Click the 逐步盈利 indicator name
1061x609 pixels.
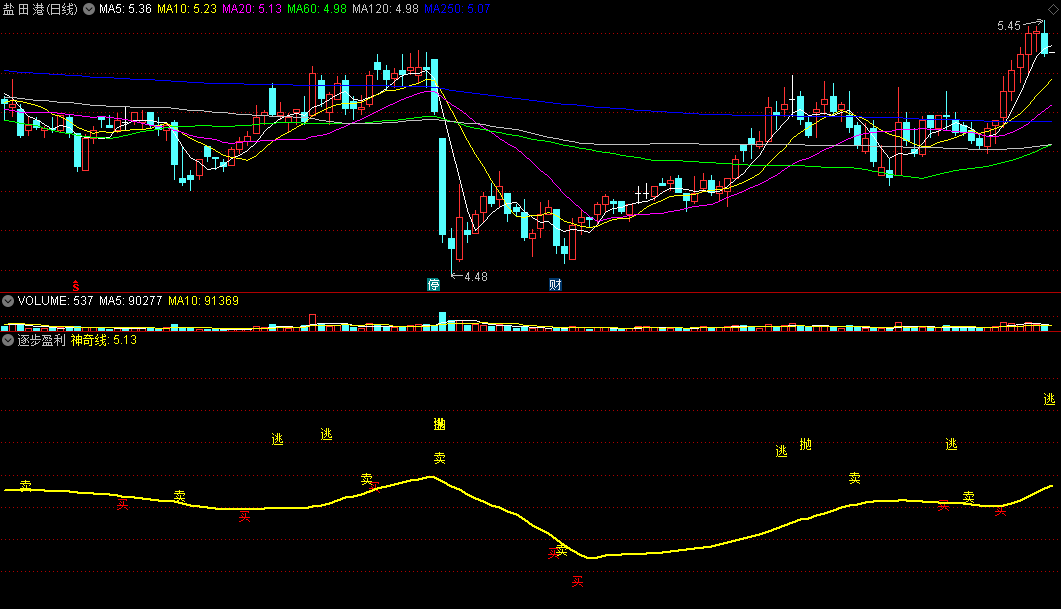(41, 340)
